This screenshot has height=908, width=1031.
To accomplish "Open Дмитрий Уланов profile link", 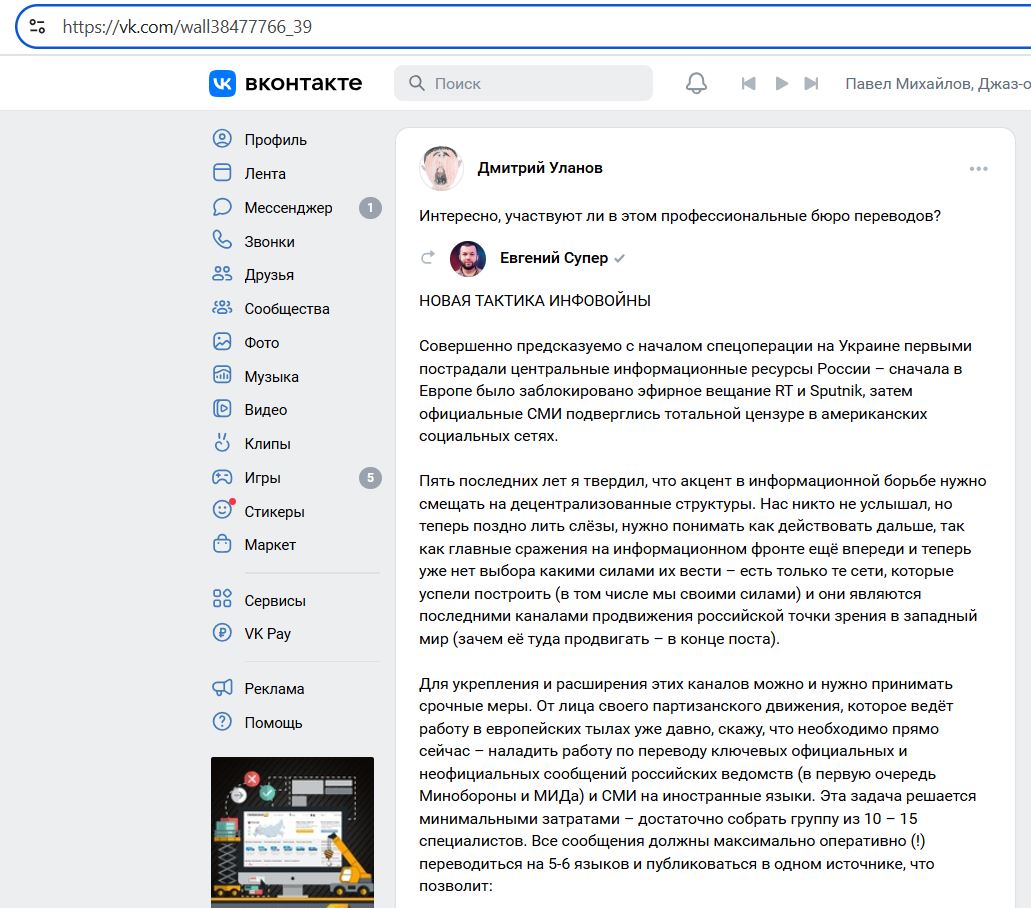I will click(540, 168).
